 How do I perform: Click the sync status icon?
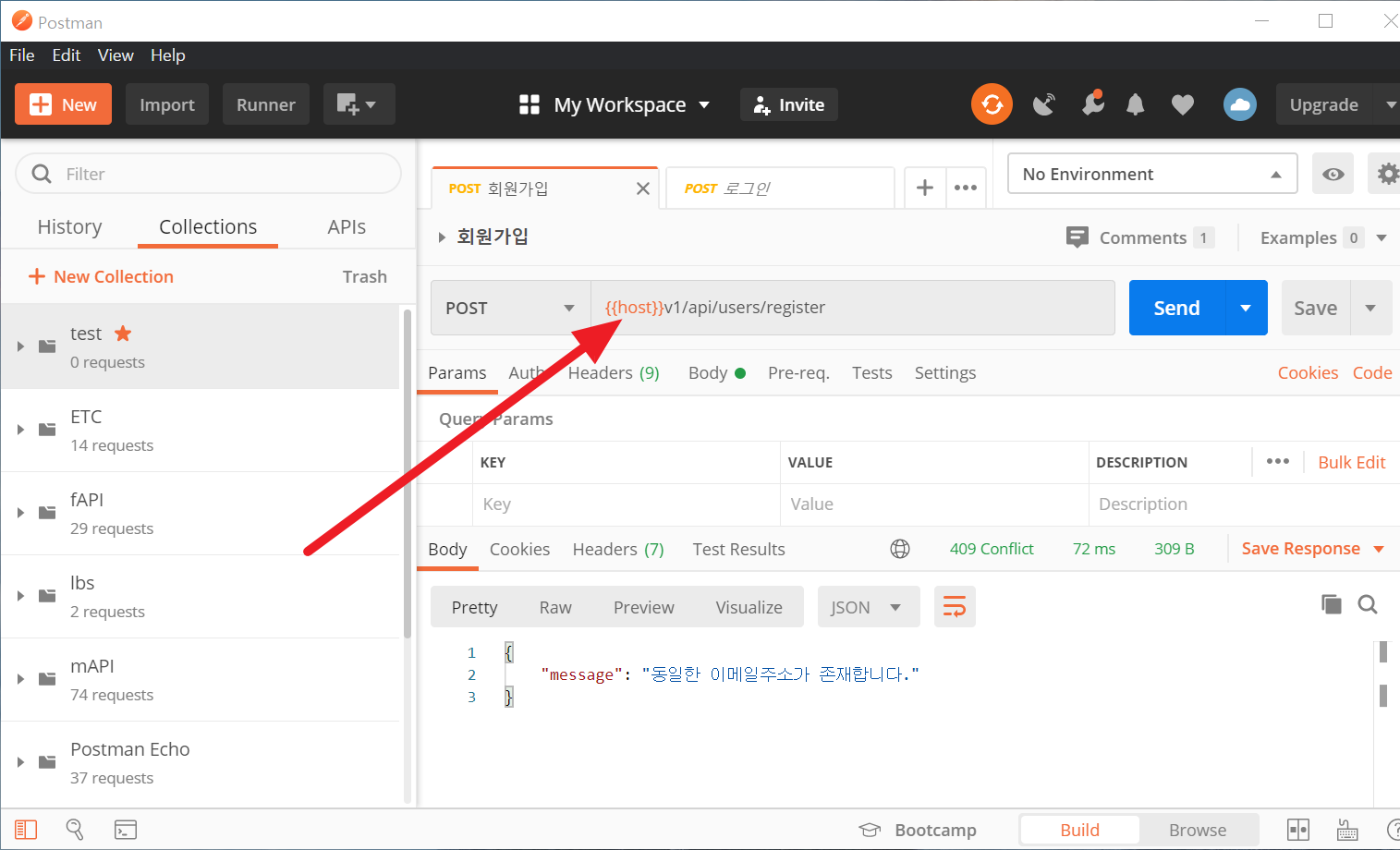992,104
